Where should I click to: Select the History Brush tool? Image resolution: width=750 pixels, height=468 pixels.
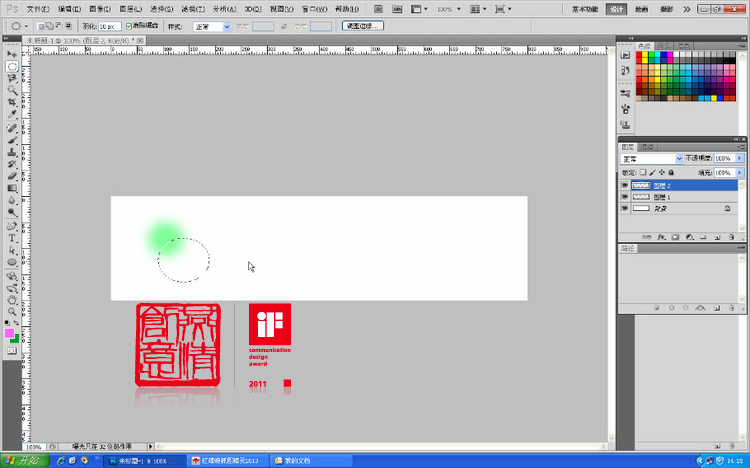(x=12, y=164)
